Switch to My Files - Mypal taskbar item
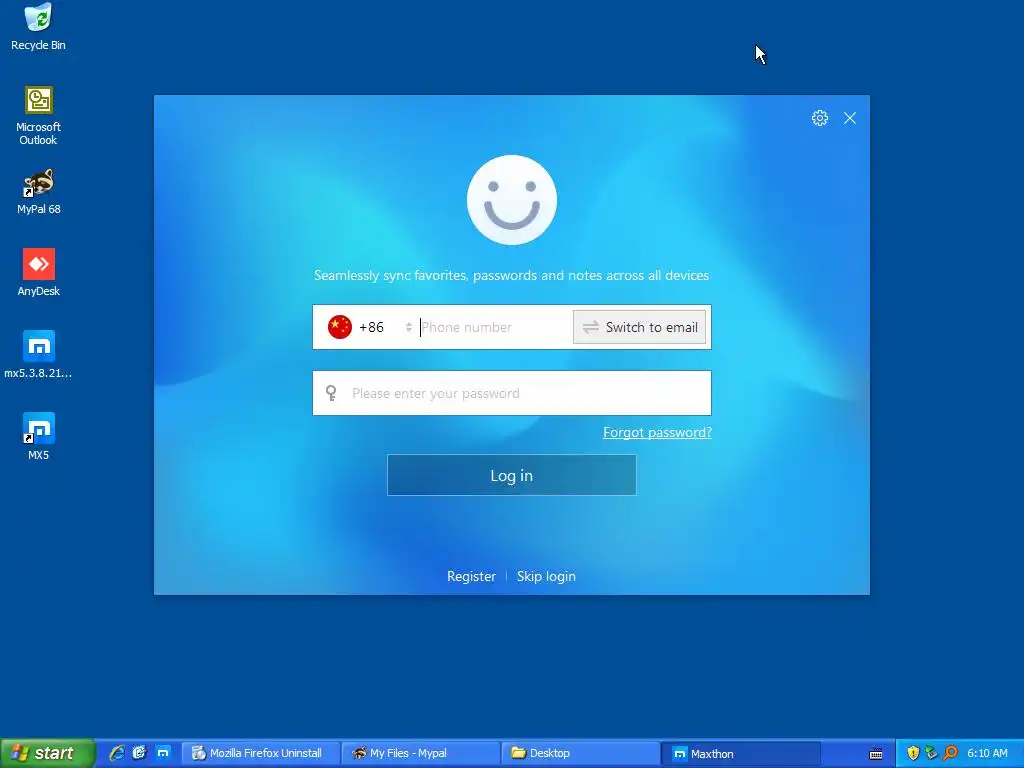Screen dimensions: 1024x768 421,754
